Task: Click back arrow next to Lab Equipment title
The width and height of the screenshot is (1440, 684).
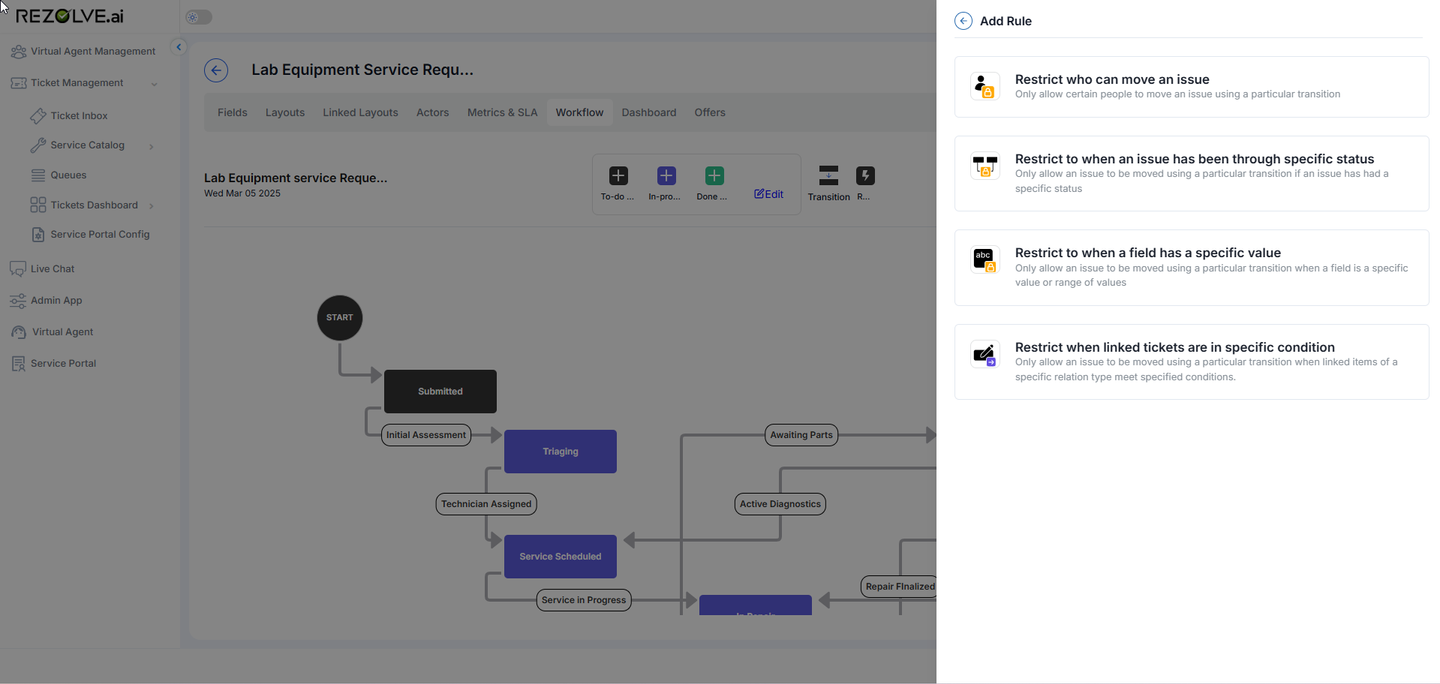Action: click(216, 70)
